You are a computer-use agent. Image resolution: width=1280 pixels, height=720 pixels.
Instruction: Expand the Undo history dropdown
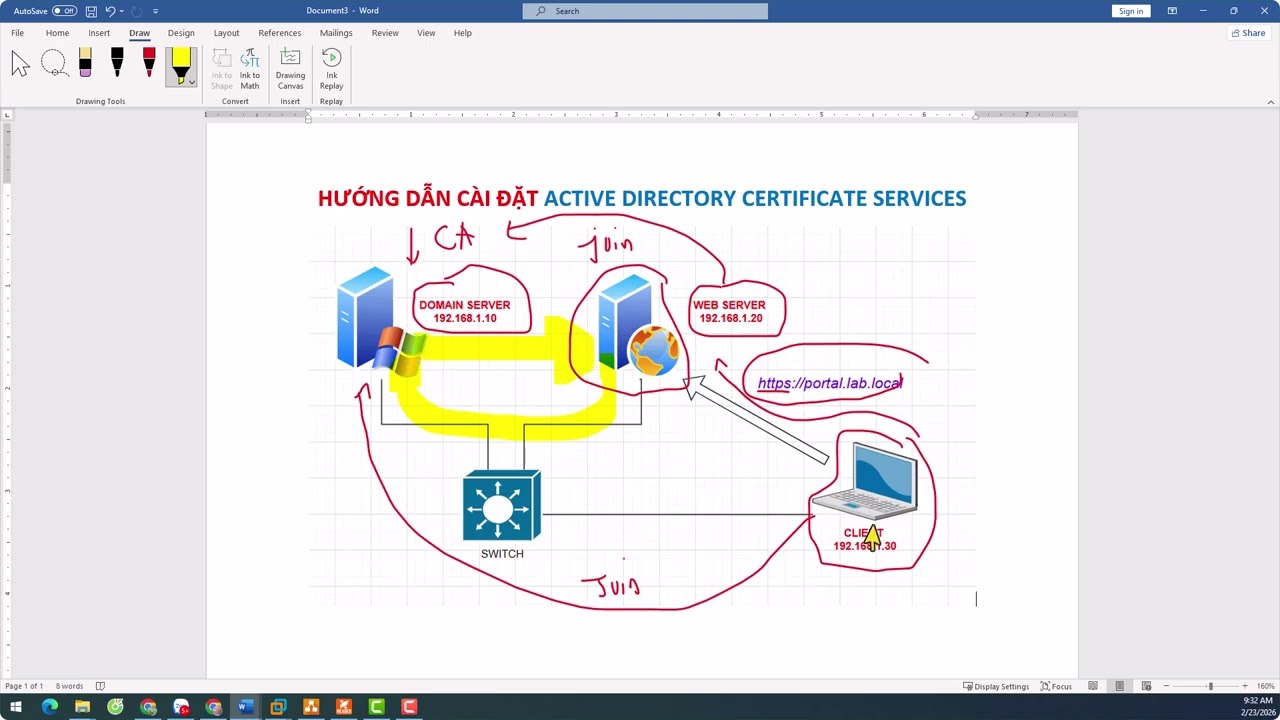tap(123, 11)
